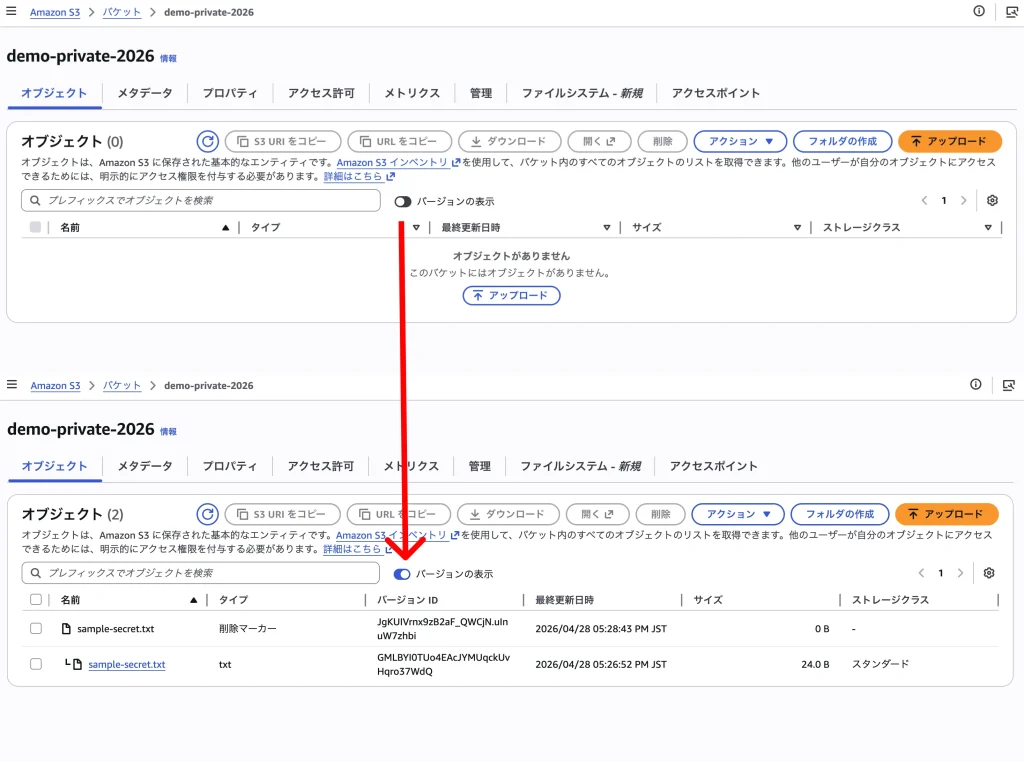Check the box for the 削除マーカー row
The width and height of the screenshot is (1024, 762).
pyautogui.click(x=36, y=629)
